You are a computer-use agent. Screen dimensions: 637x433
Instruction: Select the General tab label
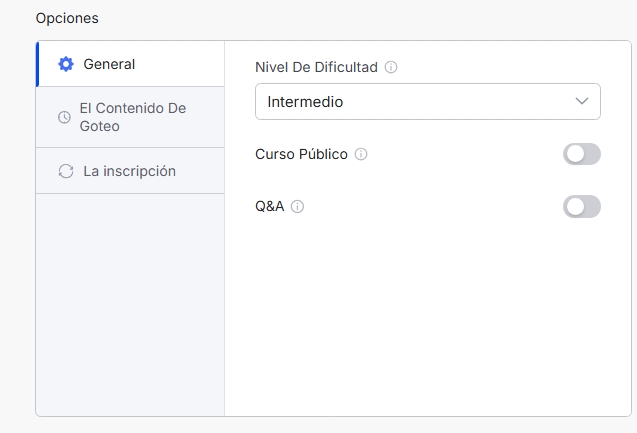point(109,64)
